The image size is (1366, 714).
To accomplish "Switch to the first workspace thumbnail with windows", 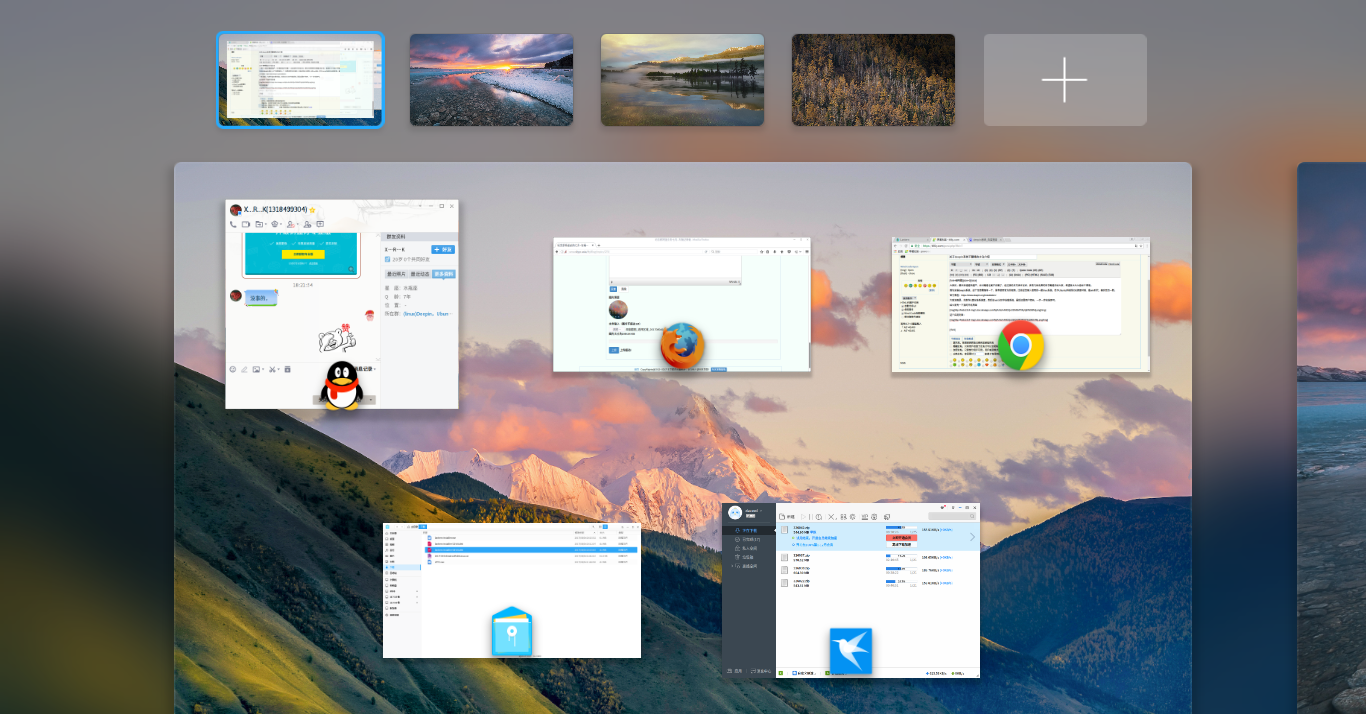I will pos(300,80).
